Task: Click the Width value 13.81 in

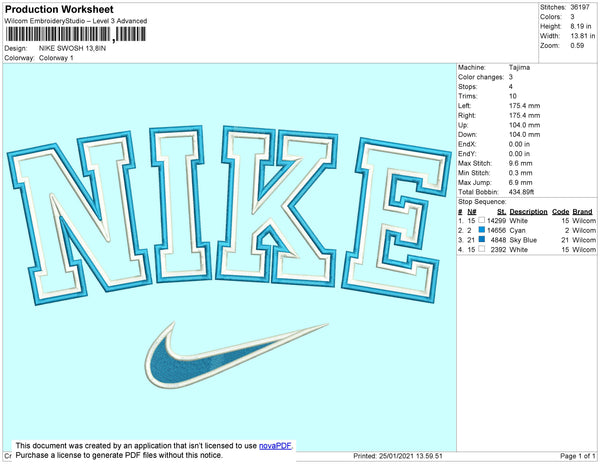Action: (582, 36)
